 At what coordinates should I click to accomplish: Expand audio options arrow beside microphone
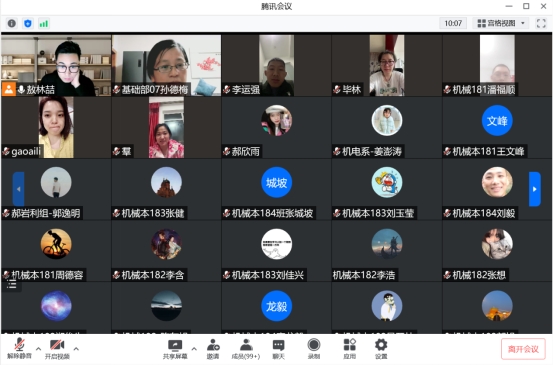point(38,349)
